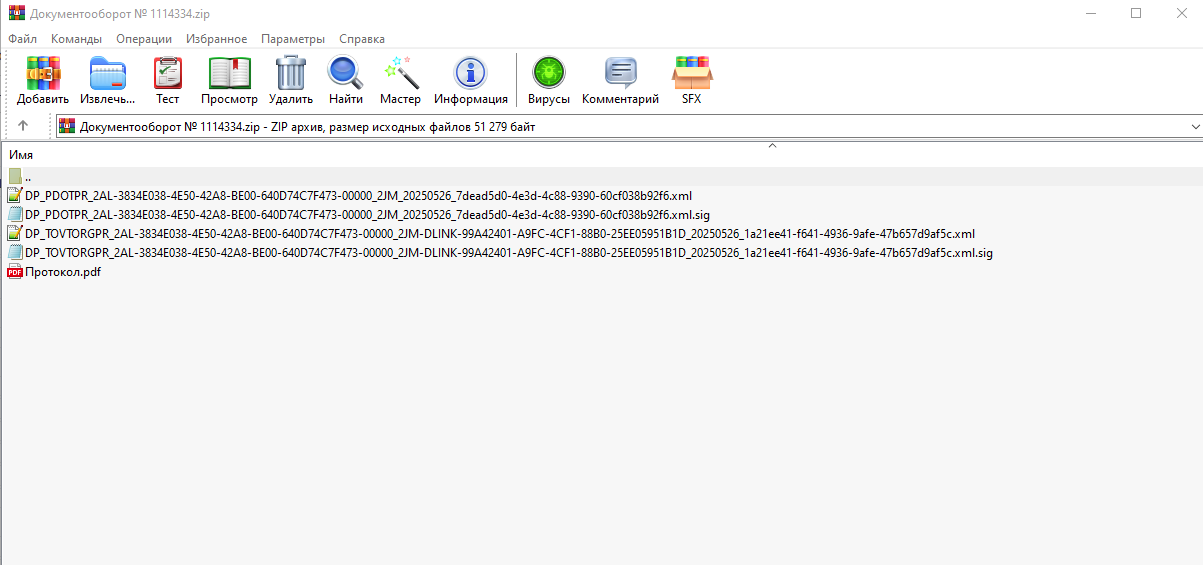
Task: Minimize the WinRAR window
Action: [1091, 14]
